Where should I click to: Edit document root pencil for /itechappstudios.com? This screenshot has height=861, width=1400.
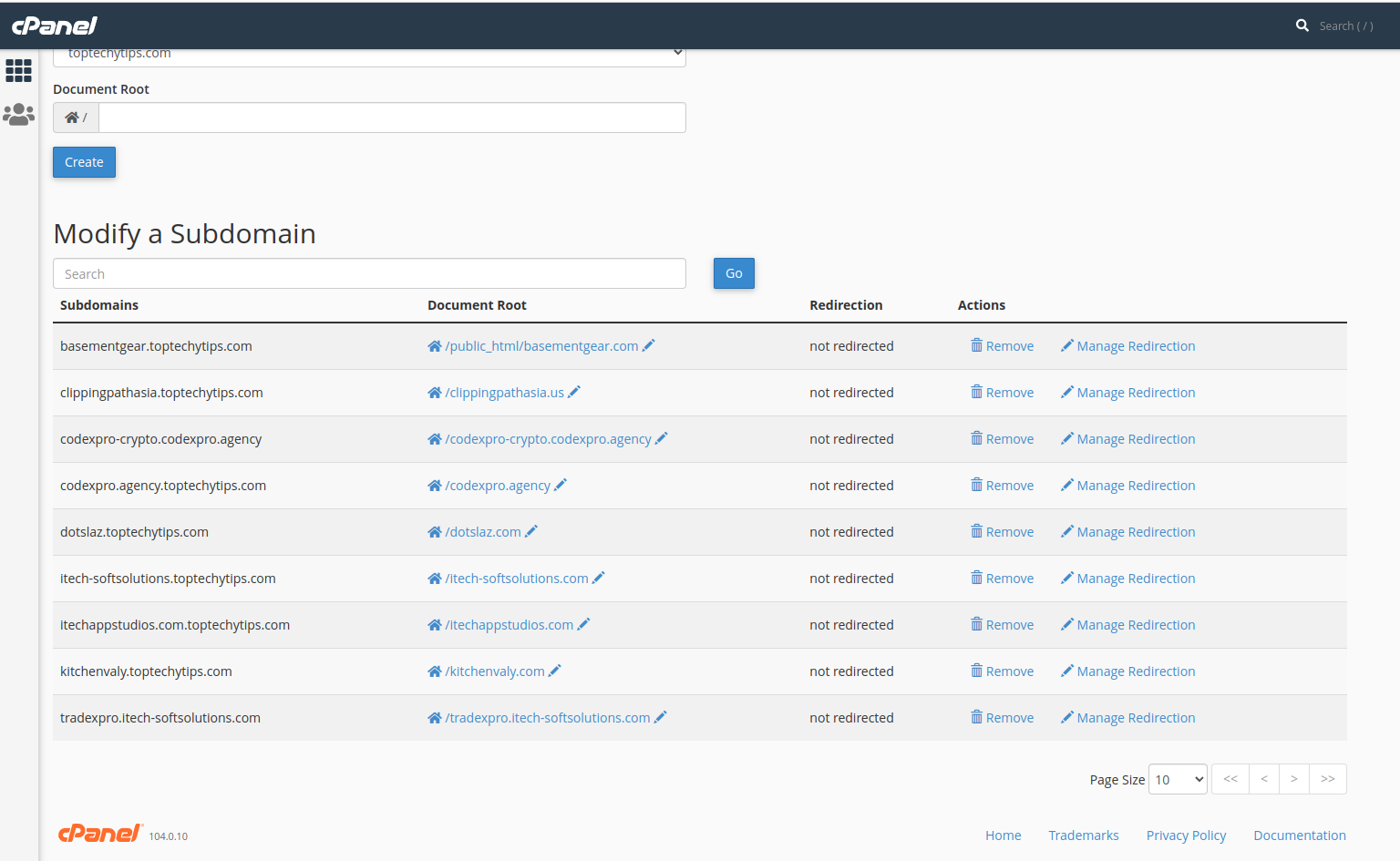click(x=584, y=624)
